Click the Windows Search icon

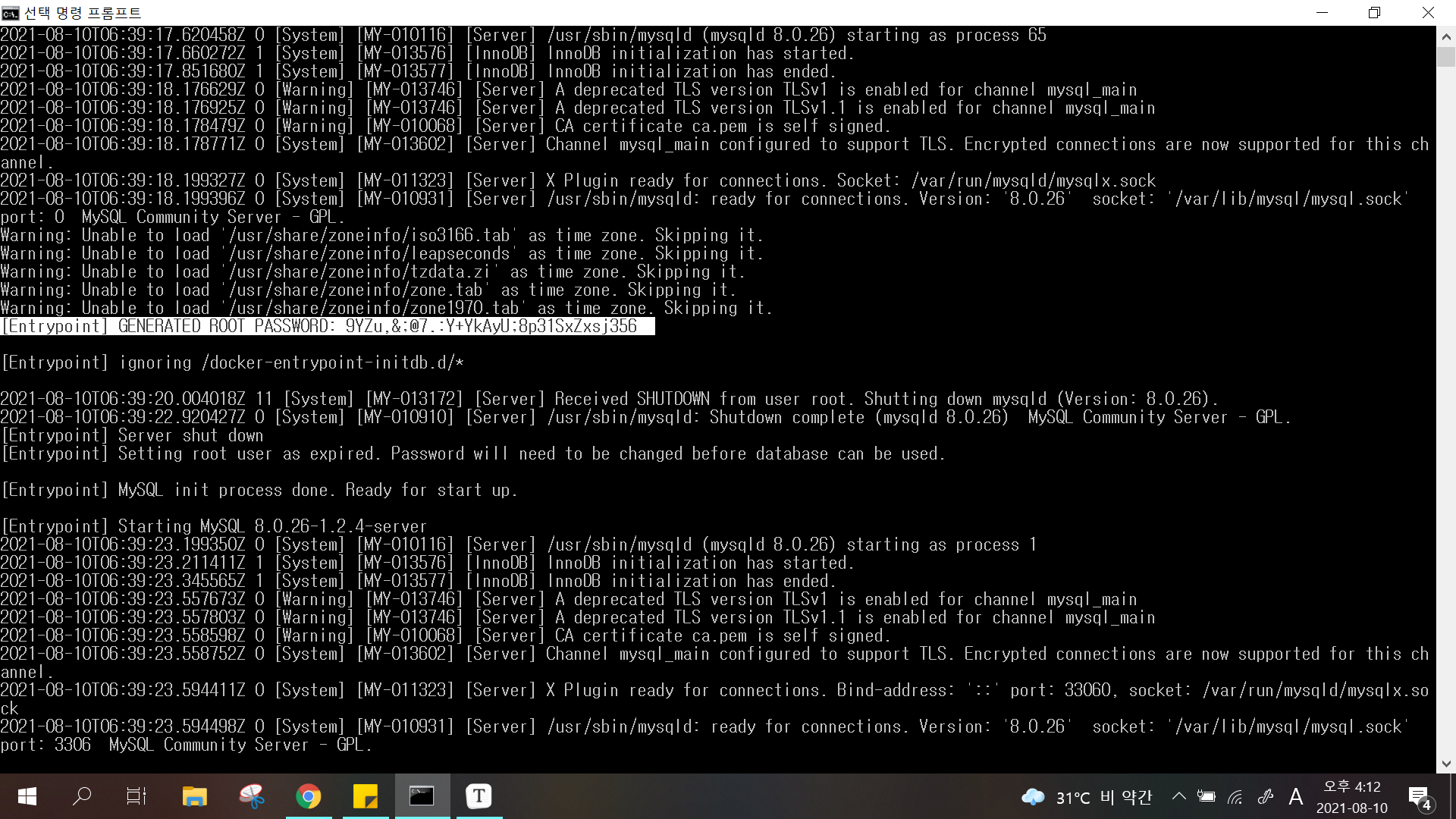[x=81, y=796]
